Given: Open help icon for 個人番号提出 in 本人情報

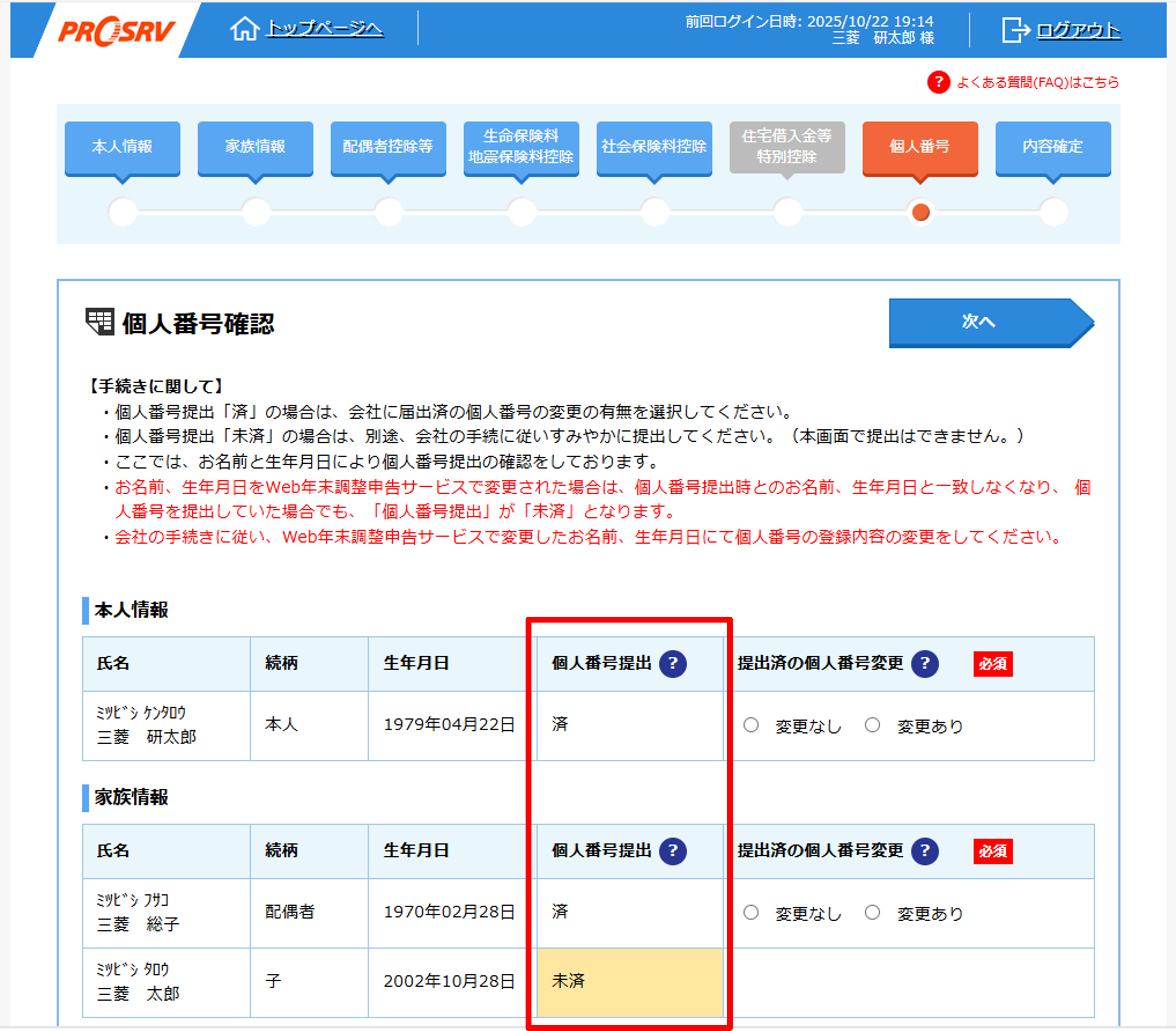Looking at the screenshot, I should [x=673, y=663].
